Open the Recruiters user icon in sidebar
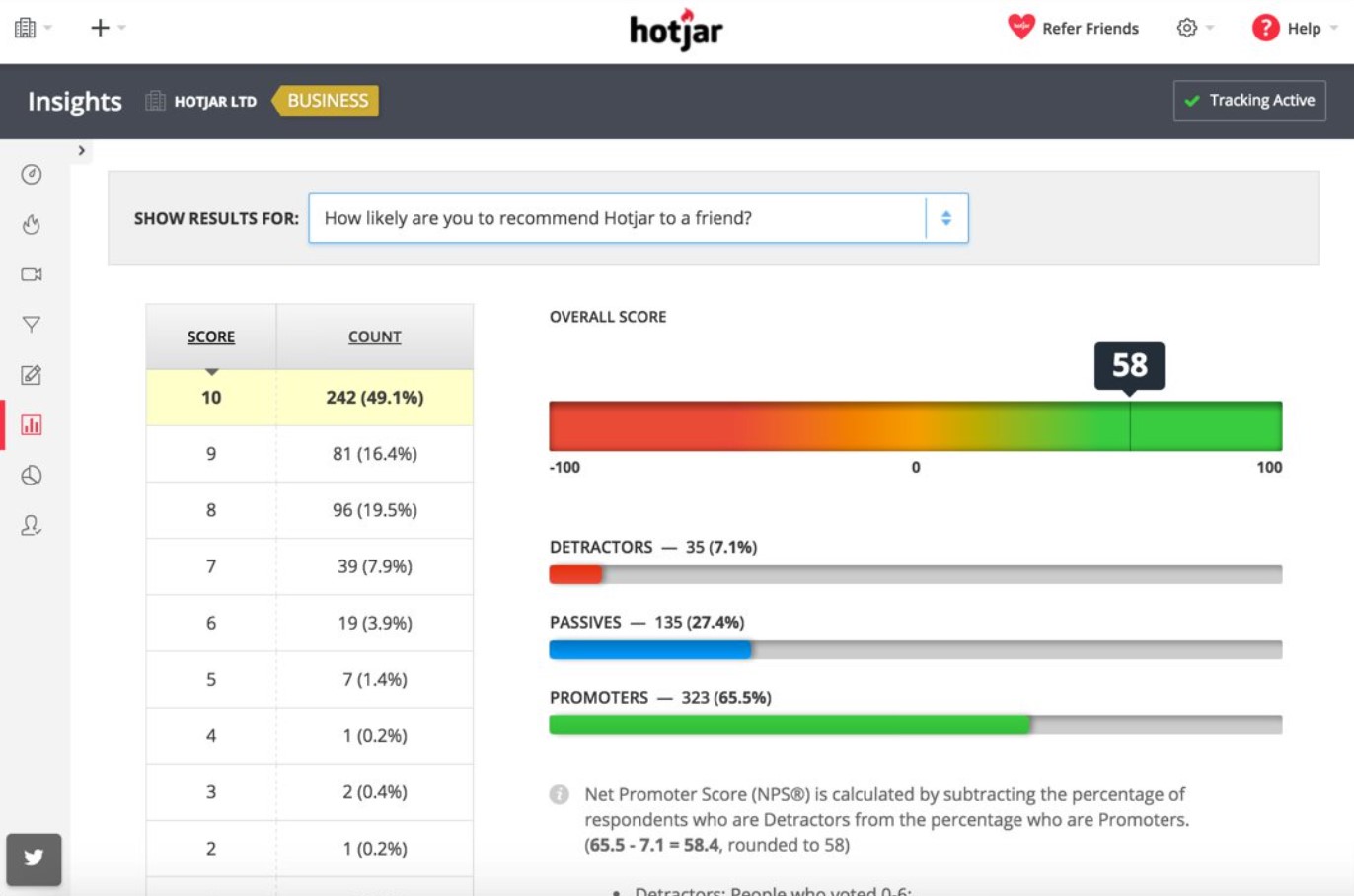The height and width of the screenshot is (896, 1354). point(32,524)
